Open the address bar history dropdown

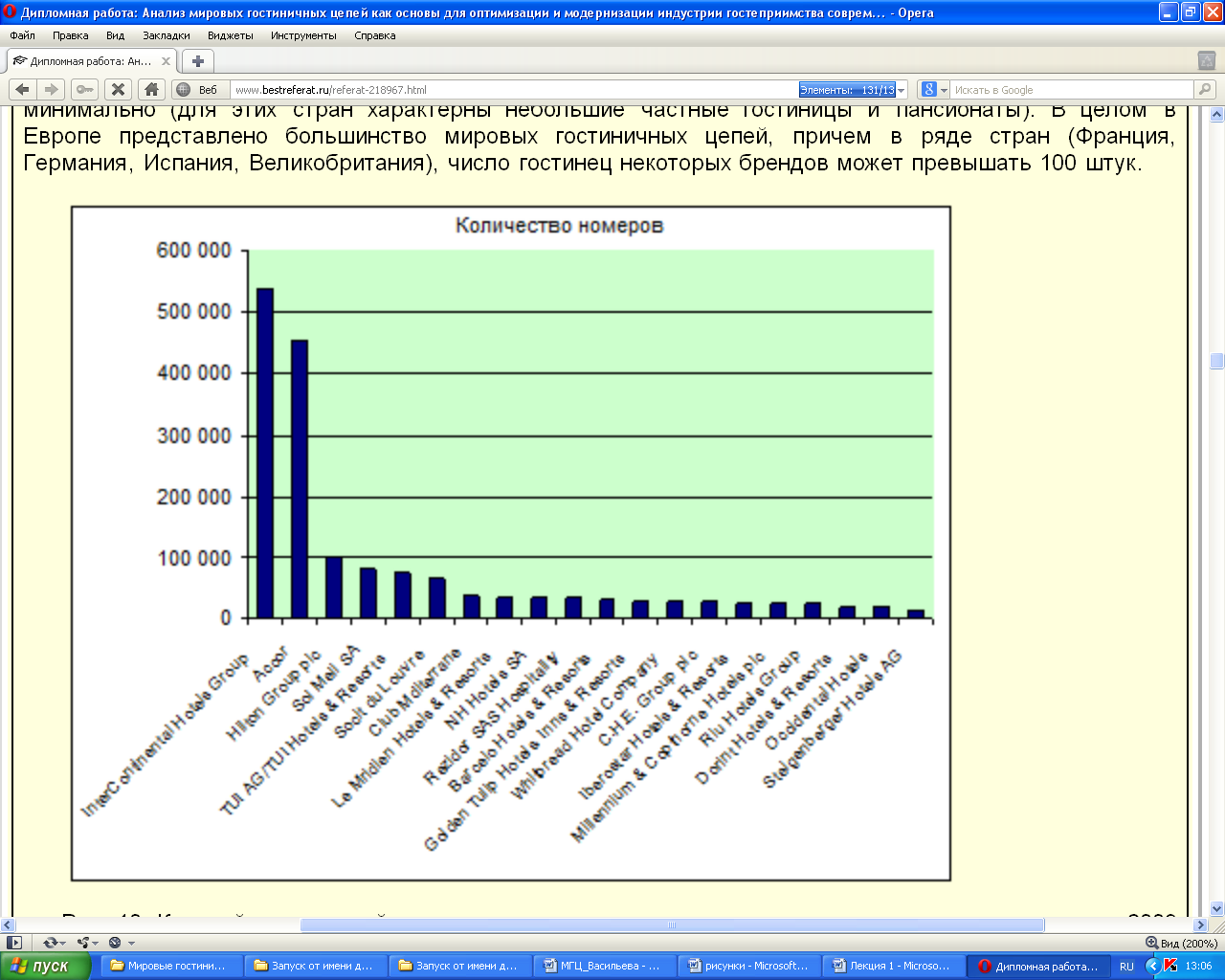pos(902,89)
